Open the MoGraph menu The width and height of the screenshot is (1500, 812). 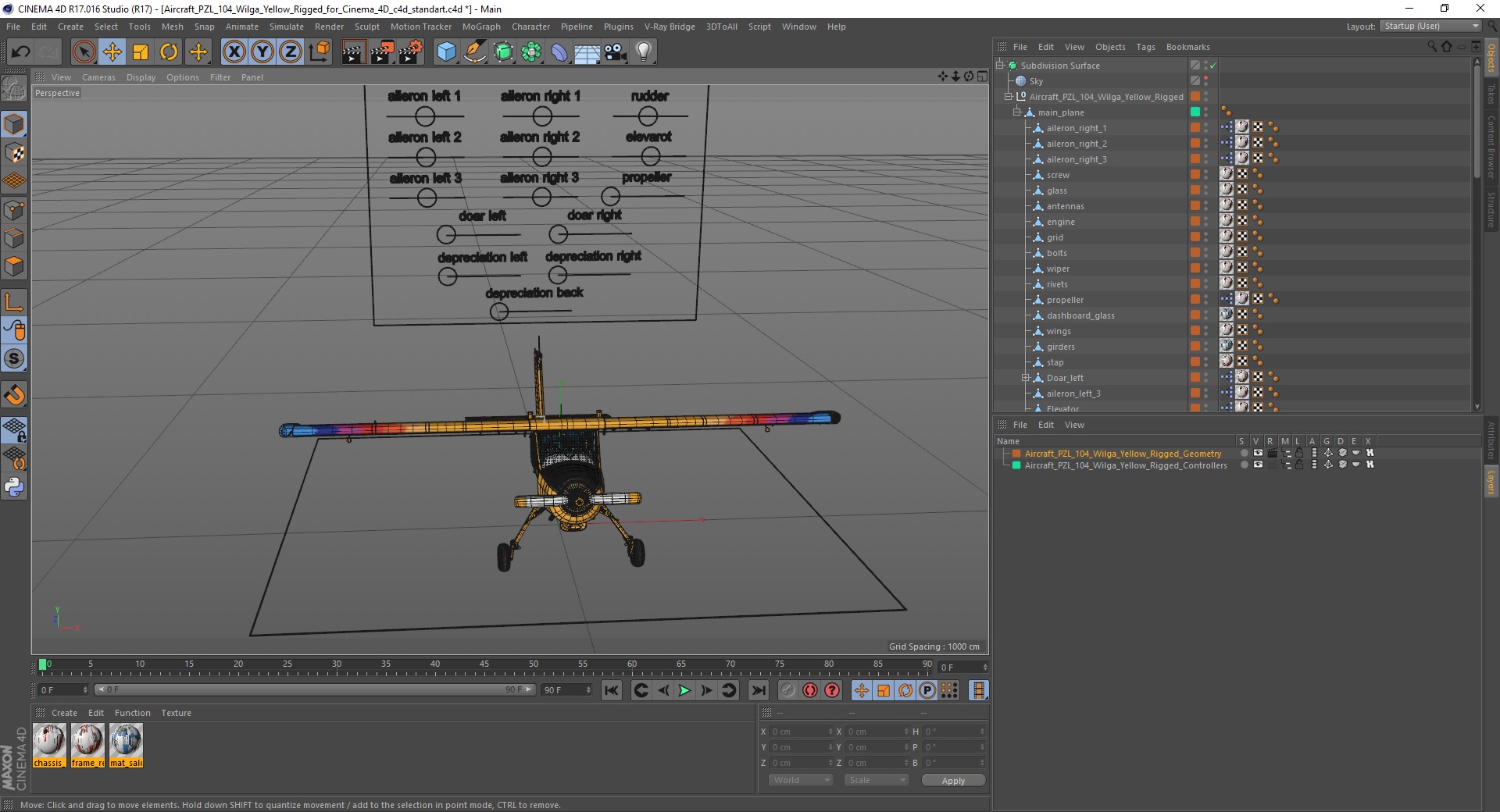point(481,27)
